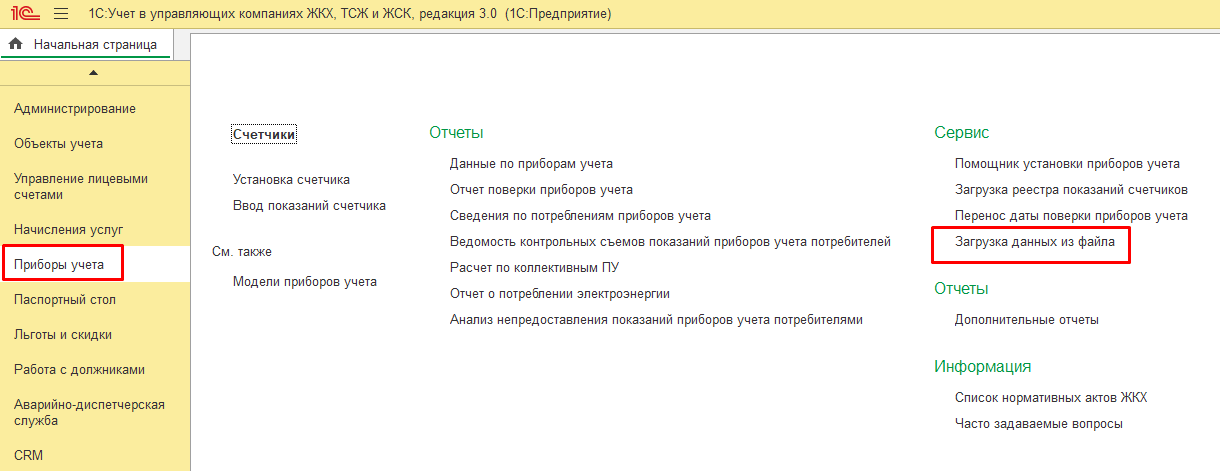Click the Информация heading

[x=983, y=366]
